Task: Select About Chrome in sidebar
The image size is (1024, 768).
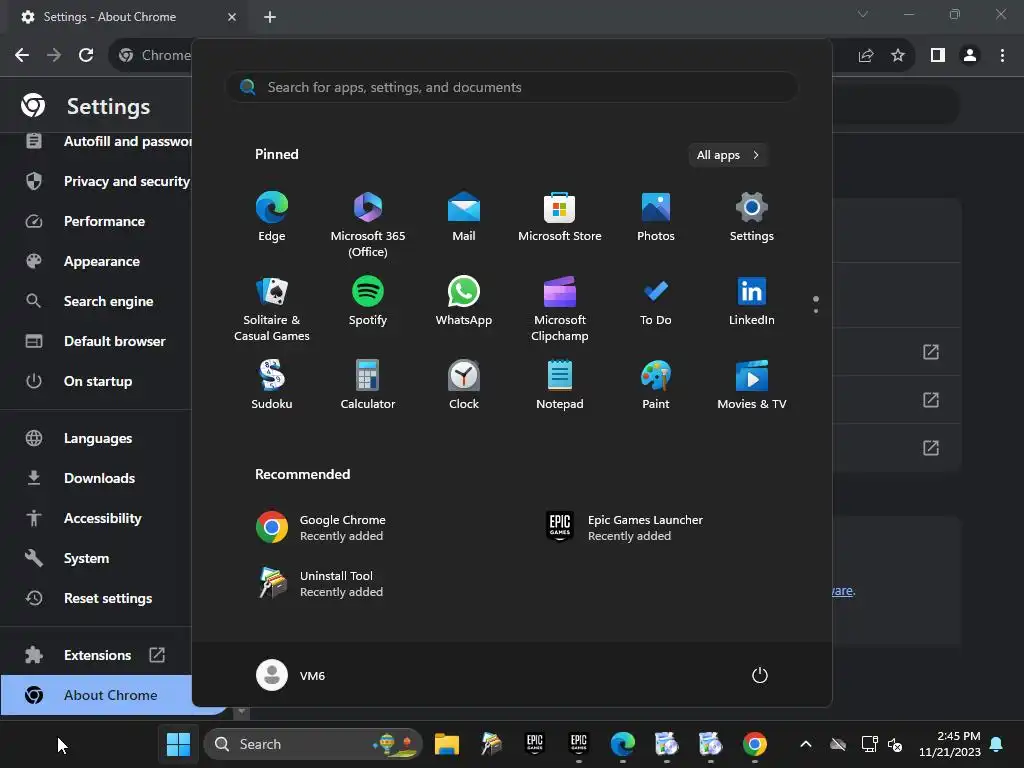Action: [97, 695]
